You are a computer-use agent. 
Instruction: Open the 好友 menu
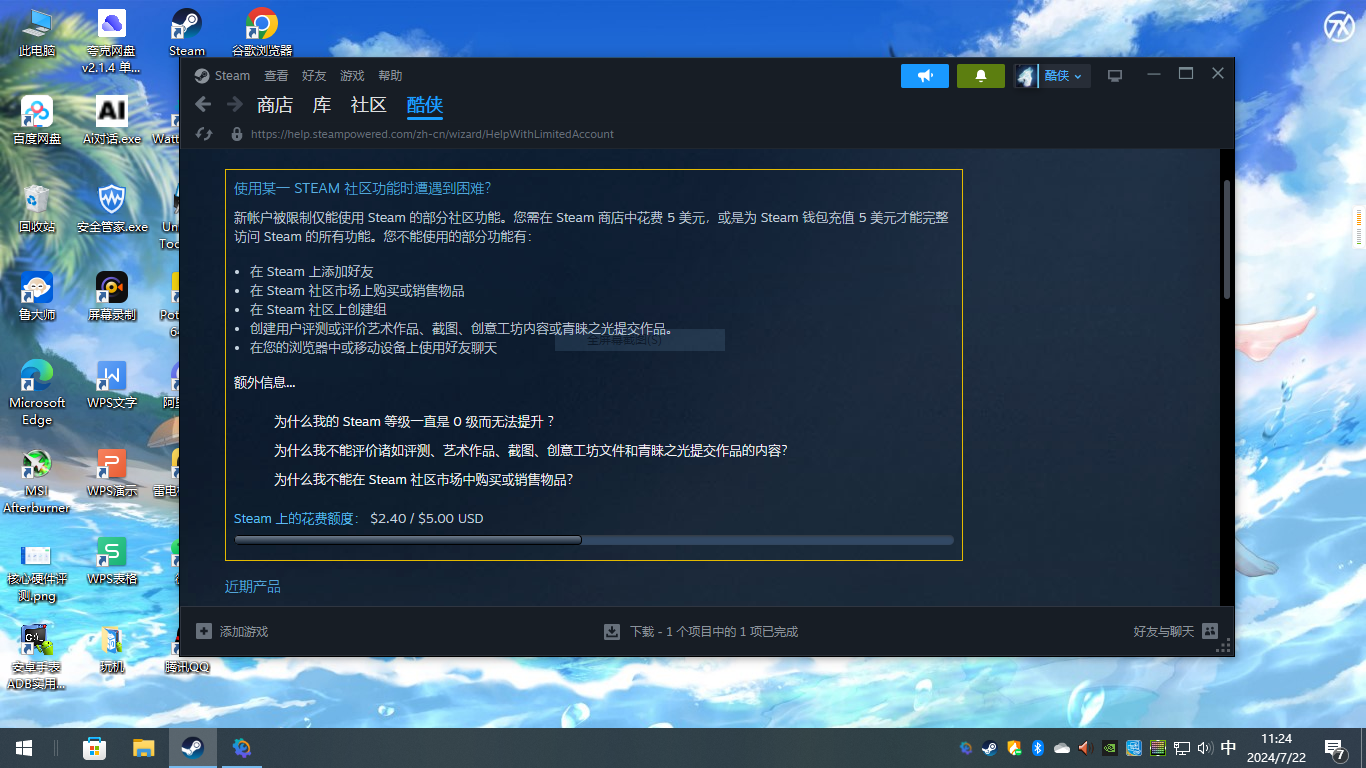[x=314, y=76]
